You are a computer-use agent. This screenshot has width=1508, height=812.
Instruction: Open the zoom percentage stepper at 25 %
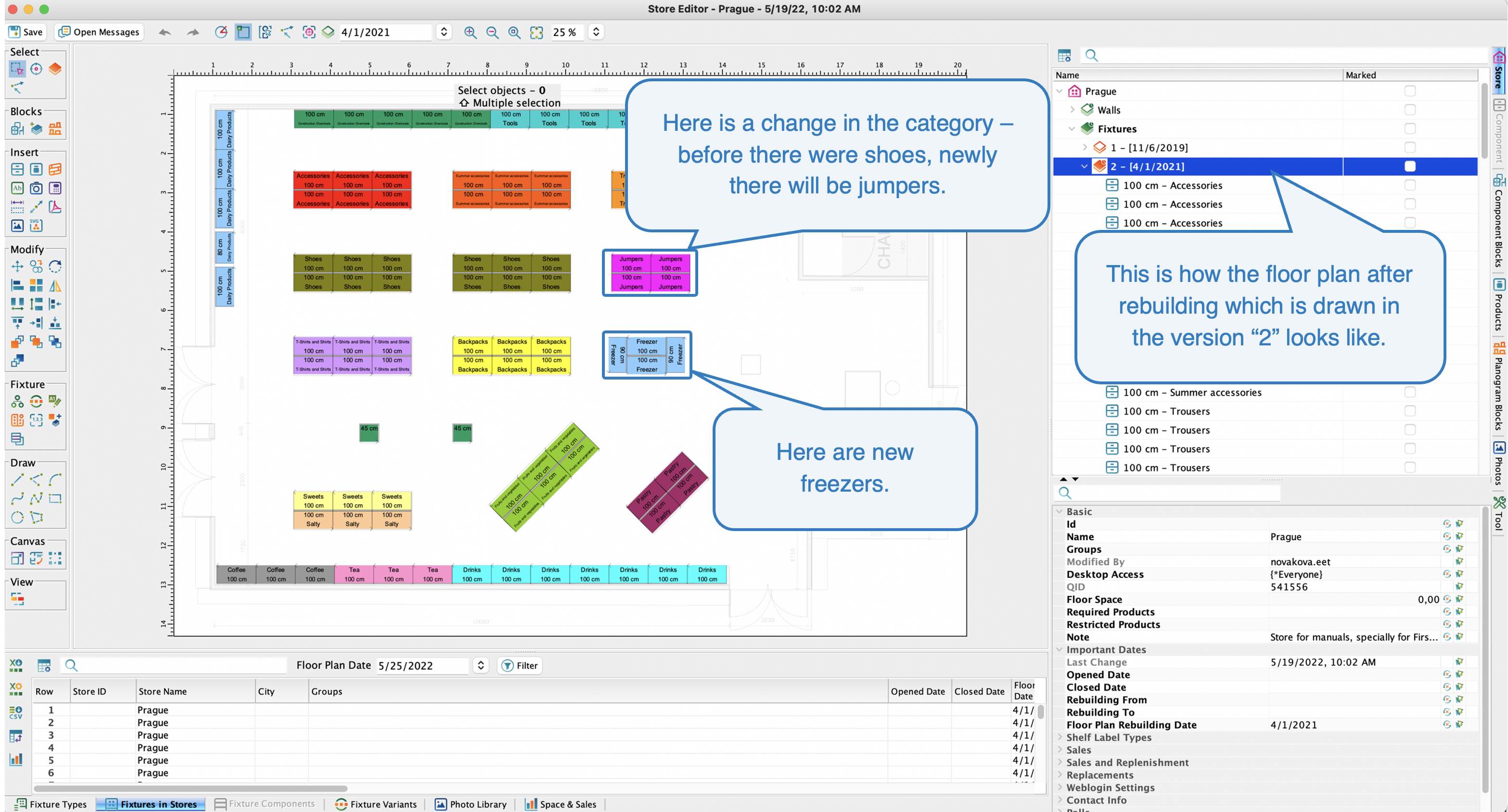tap(596, 32)
